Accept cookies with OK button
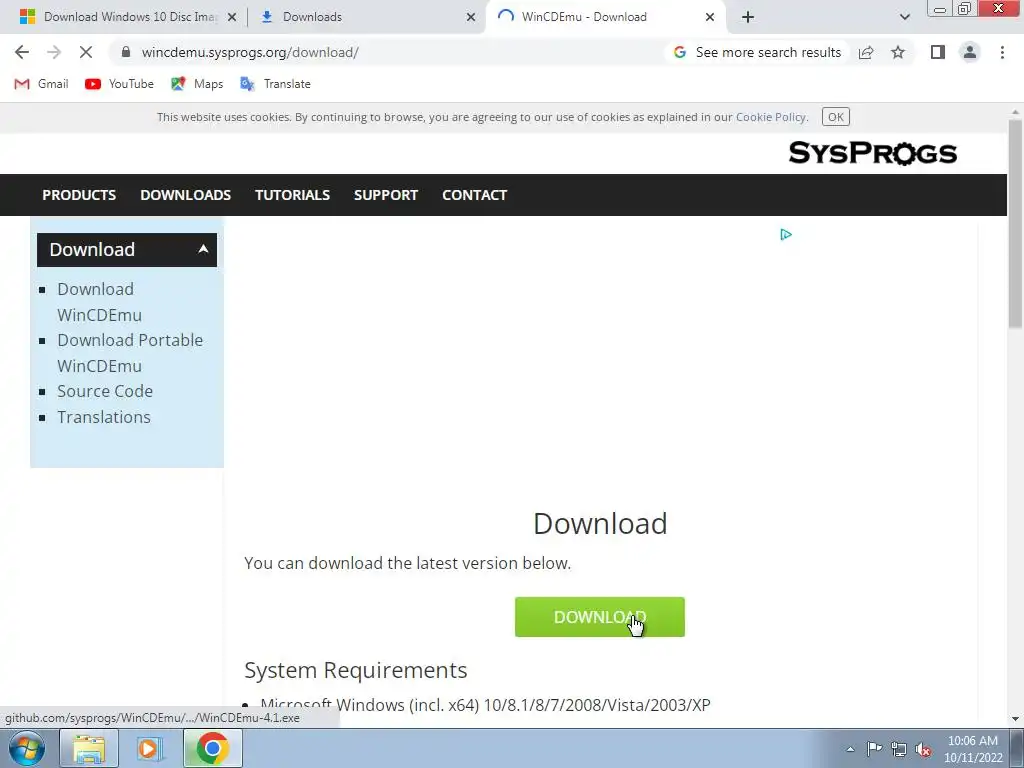1024x768 pixels. coord(835,117)
